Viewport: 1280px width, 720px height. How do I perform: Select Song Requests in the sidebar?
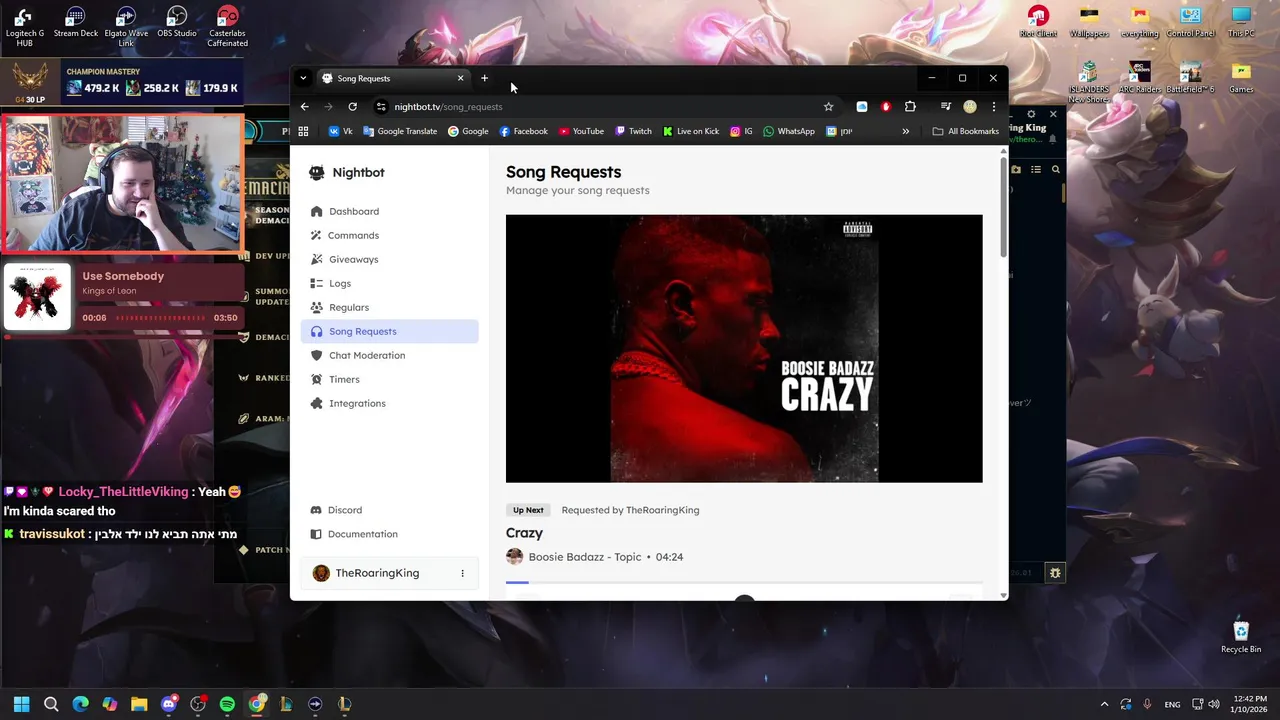389,331
